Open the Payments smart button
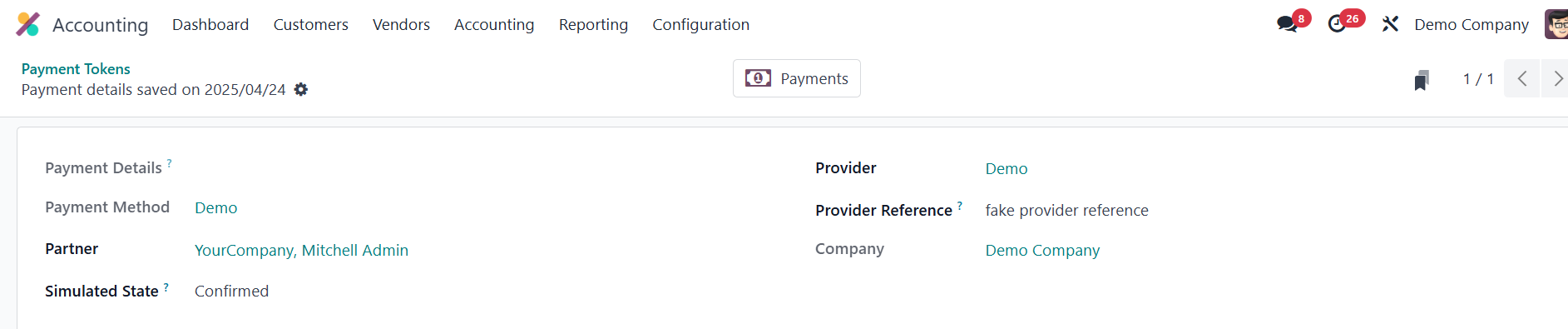Screen dimensions: 1568x329 tap(797, 78)
